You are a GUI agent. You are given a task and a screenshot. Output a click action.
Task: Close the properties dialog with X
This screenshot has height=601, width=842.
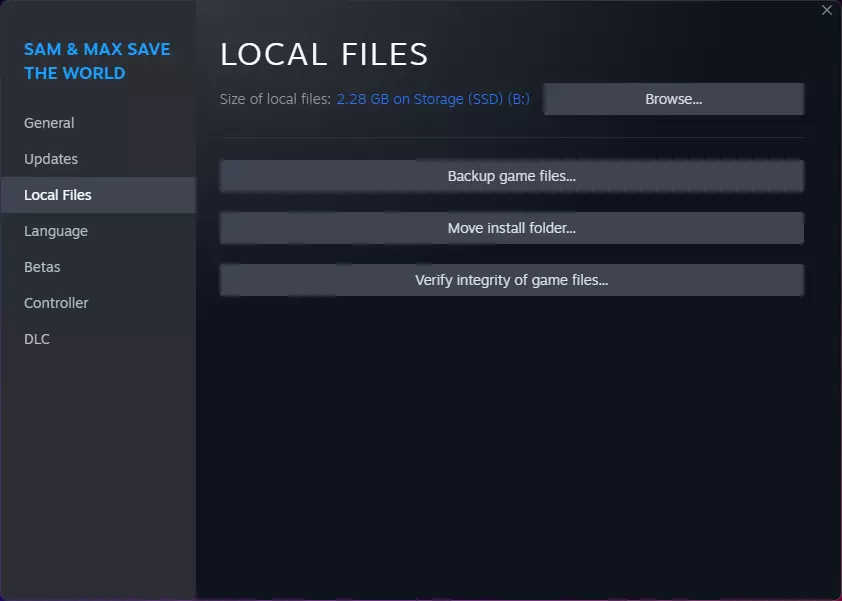point(826,10)
